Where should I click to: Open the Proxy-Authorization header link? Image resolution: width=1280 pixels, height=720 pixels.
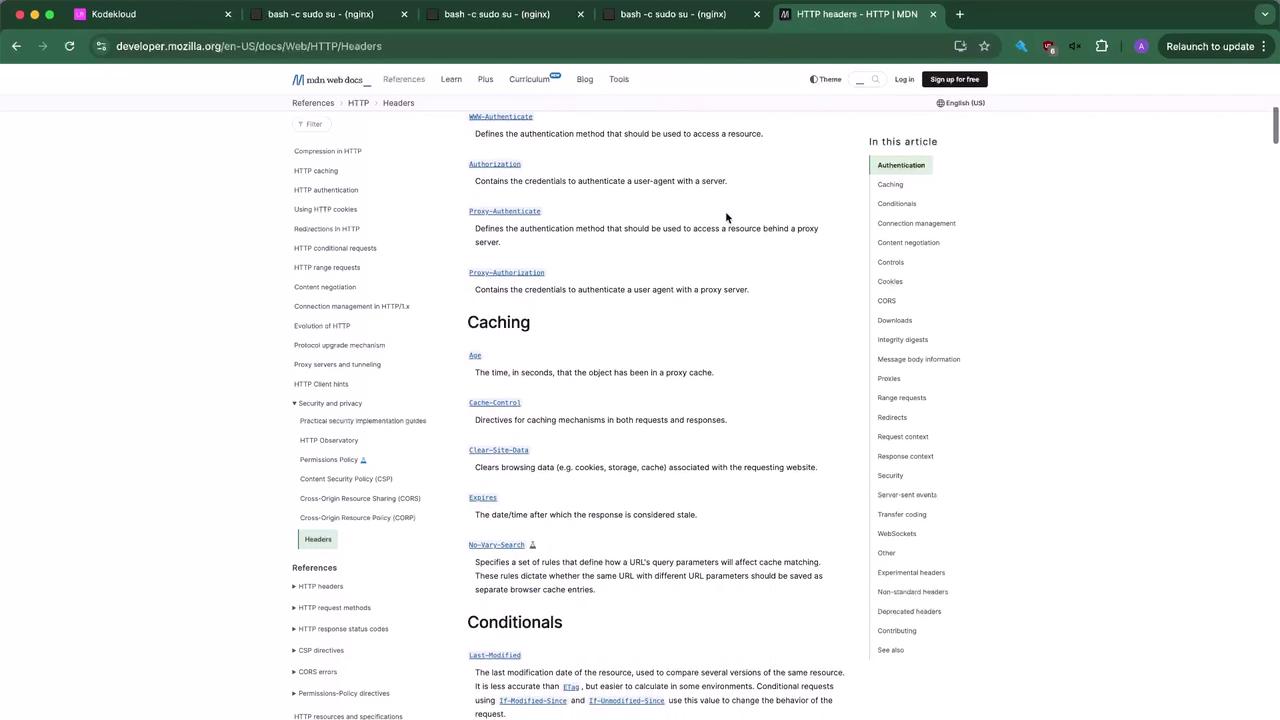tap(507, 273)
